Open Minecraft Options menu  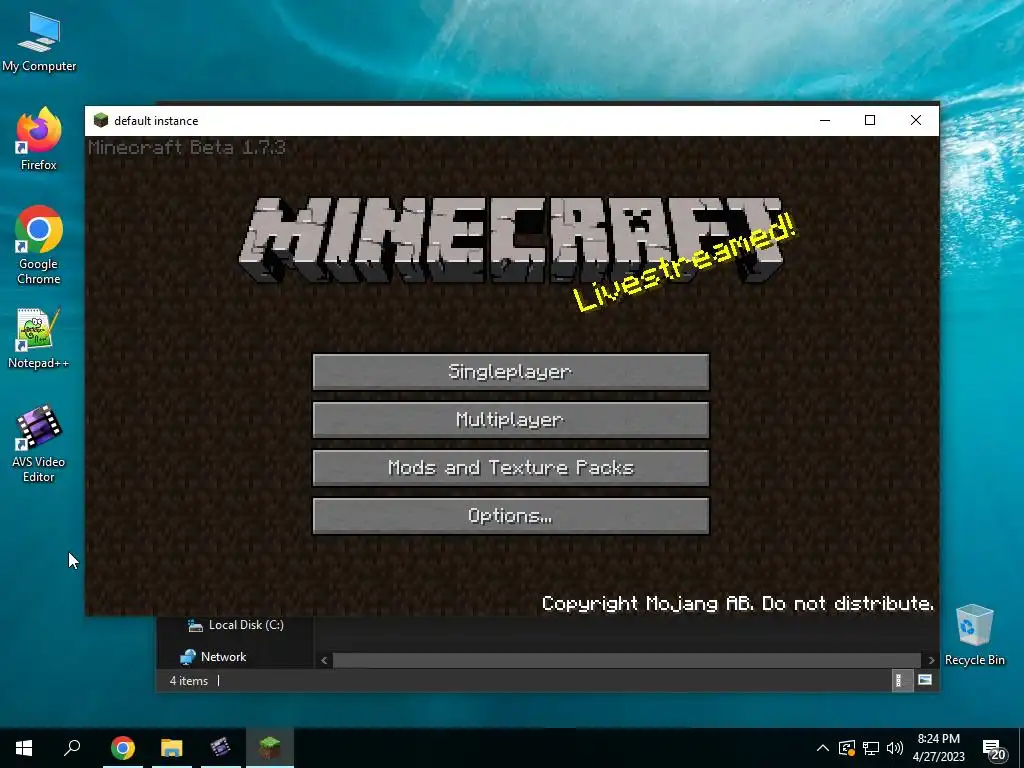511,516
